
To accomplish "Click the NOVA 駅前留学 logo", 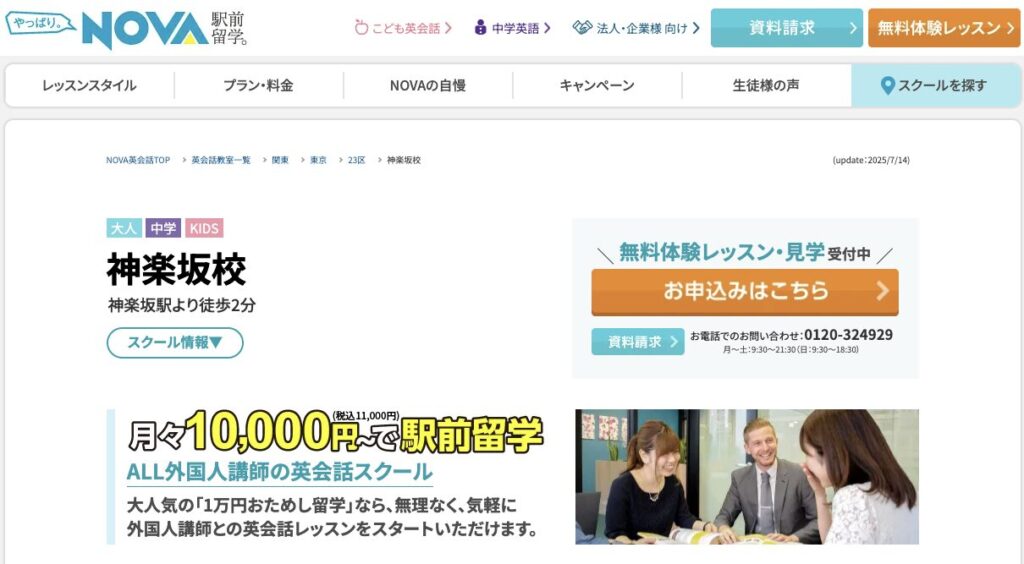I will click(165, 29).
